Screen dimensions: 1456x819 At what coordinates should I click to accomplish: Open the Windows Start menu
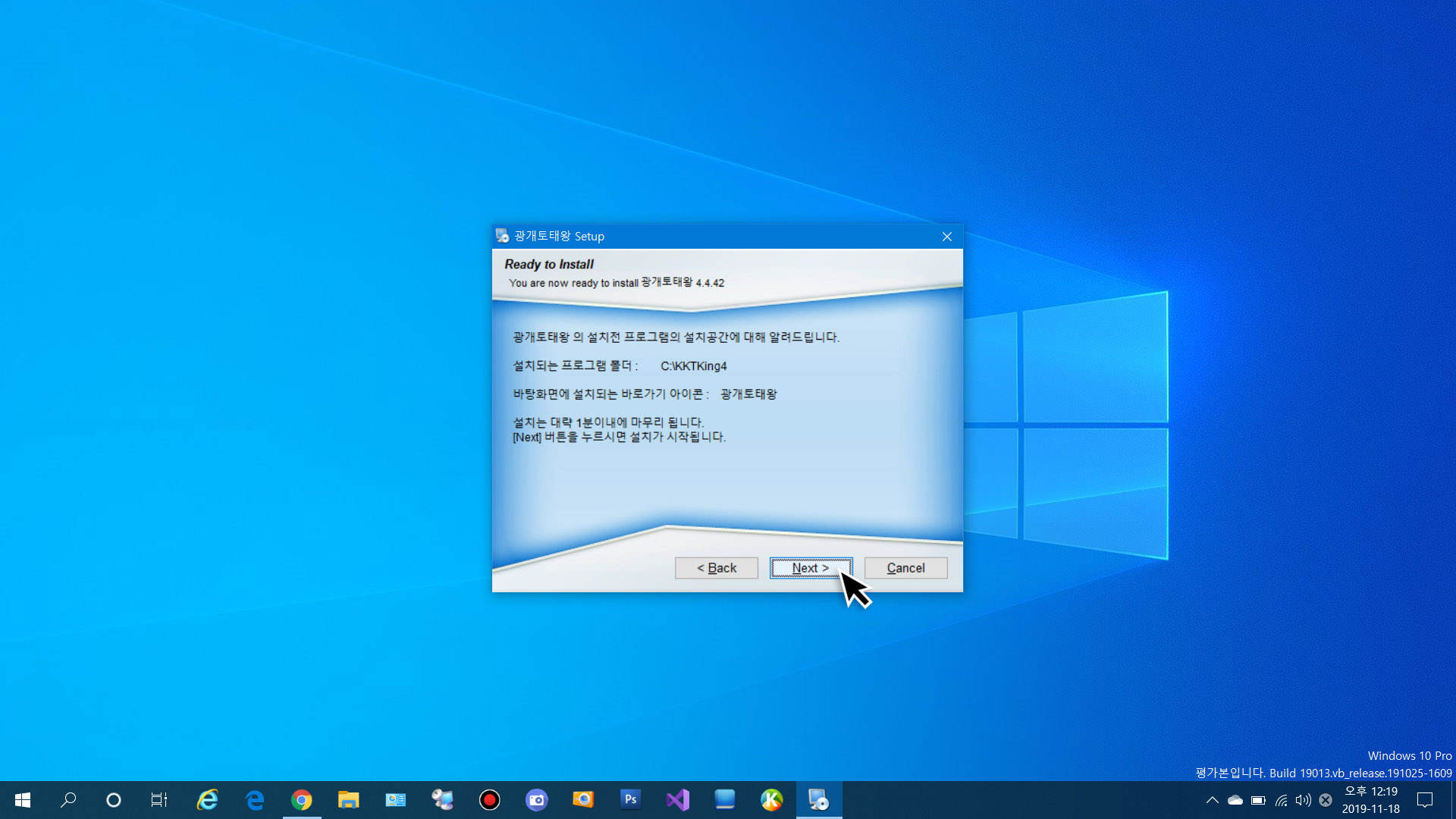coord(23,799)
